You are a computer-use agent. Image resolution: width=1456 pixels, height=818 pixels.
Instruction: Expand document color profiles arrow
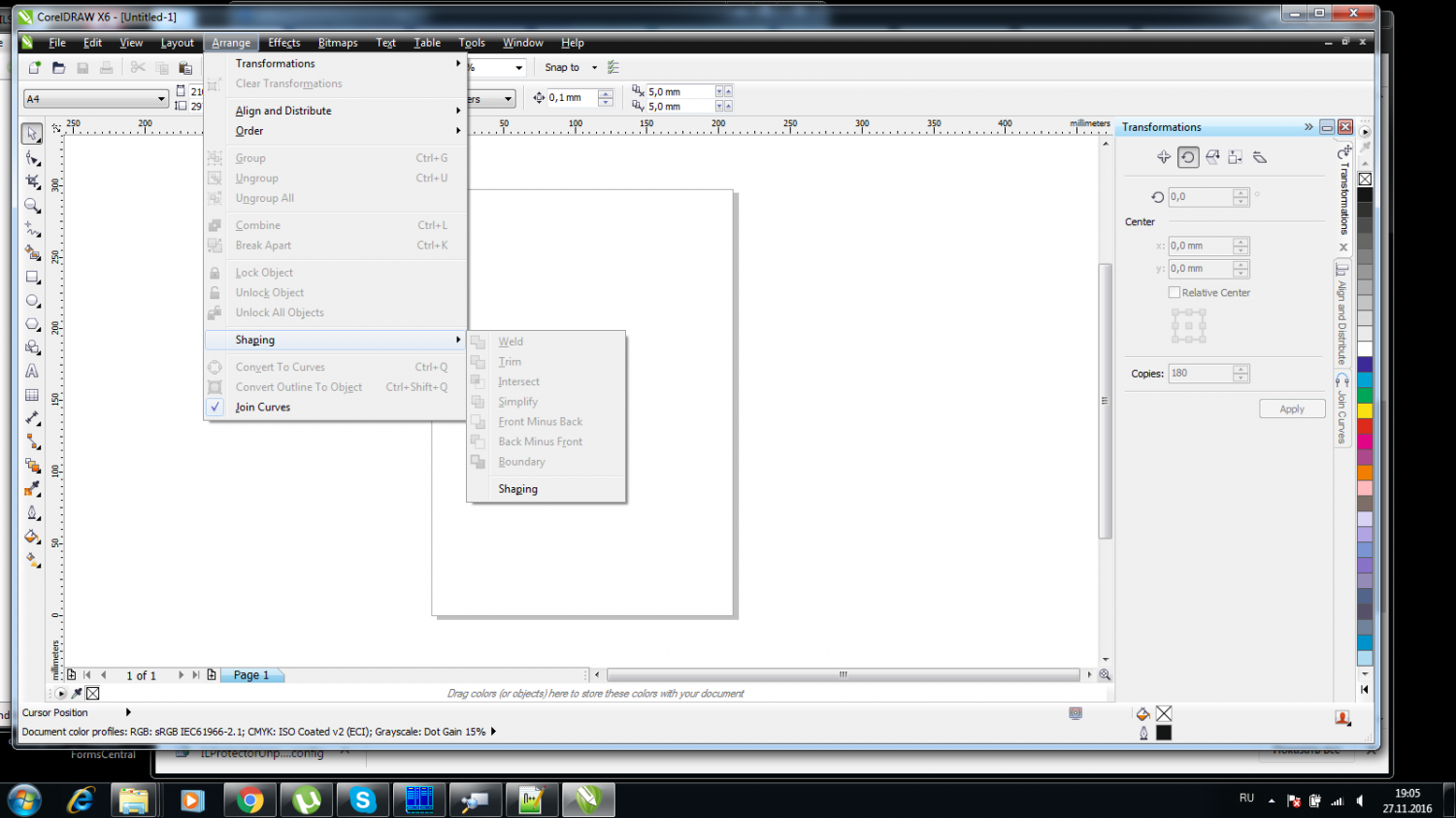(x=493, y=732)
